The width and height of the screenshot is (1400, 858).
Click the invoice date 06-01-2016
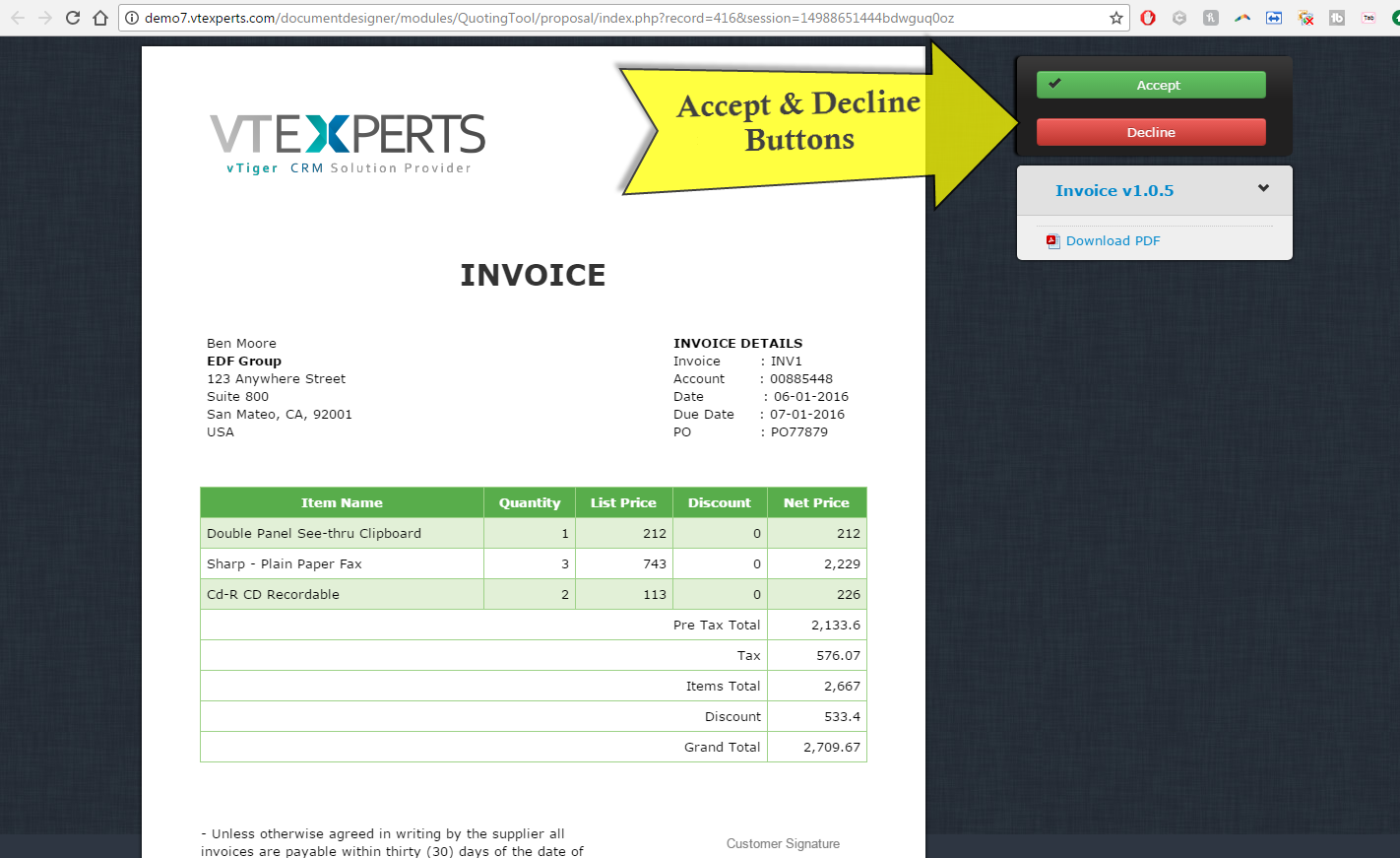click(x=810, y=396)
